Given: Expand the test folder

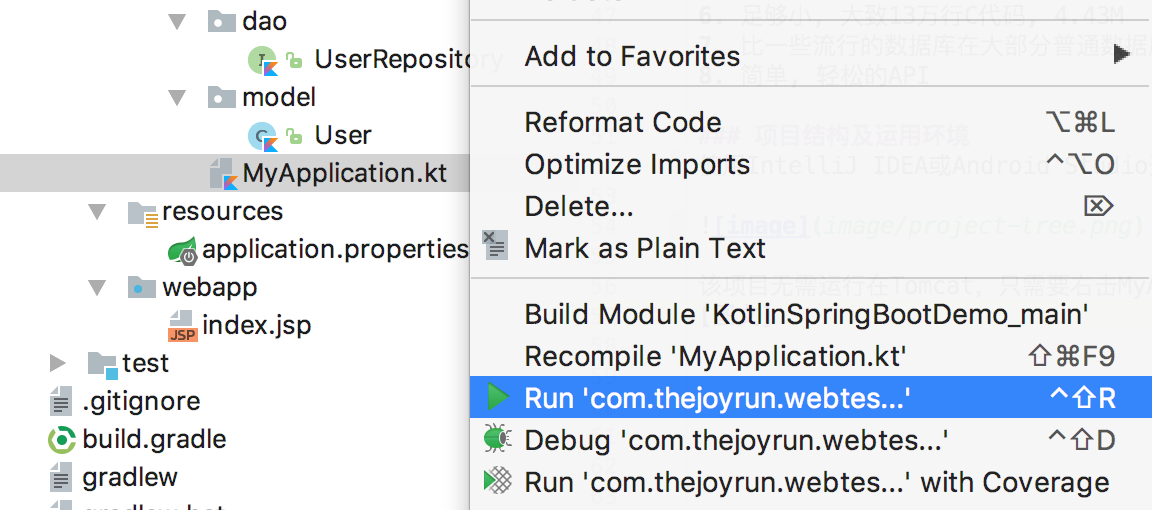Looking at the screenshot, I should [58, 363].
